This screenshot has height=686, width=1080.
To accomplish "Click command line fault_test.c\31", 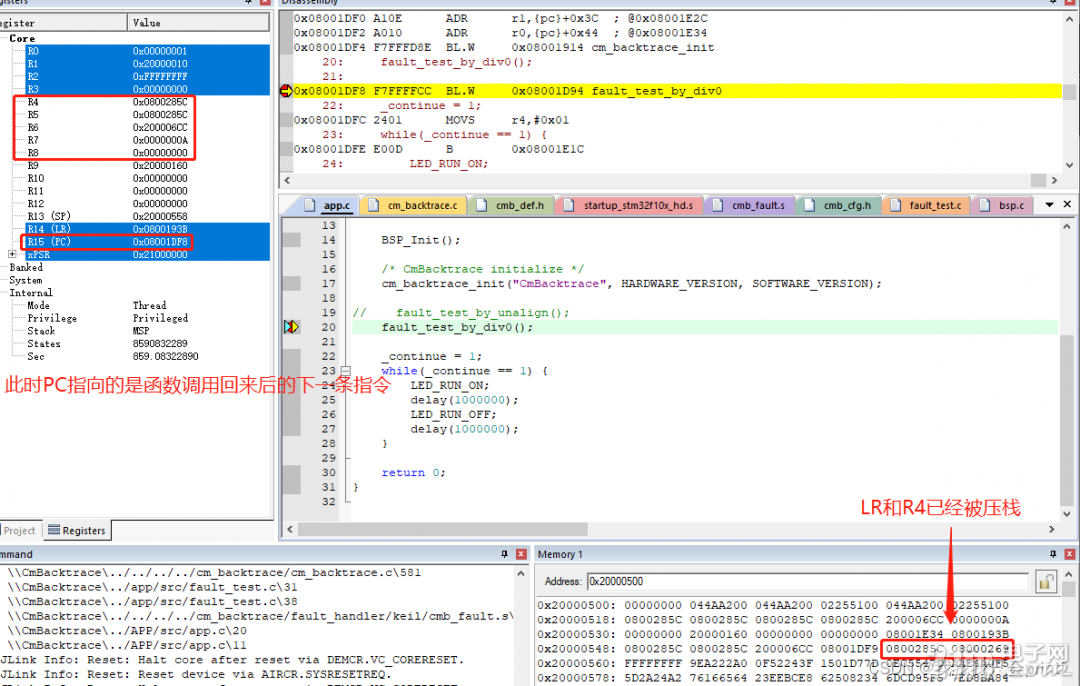I will point(152,588).
